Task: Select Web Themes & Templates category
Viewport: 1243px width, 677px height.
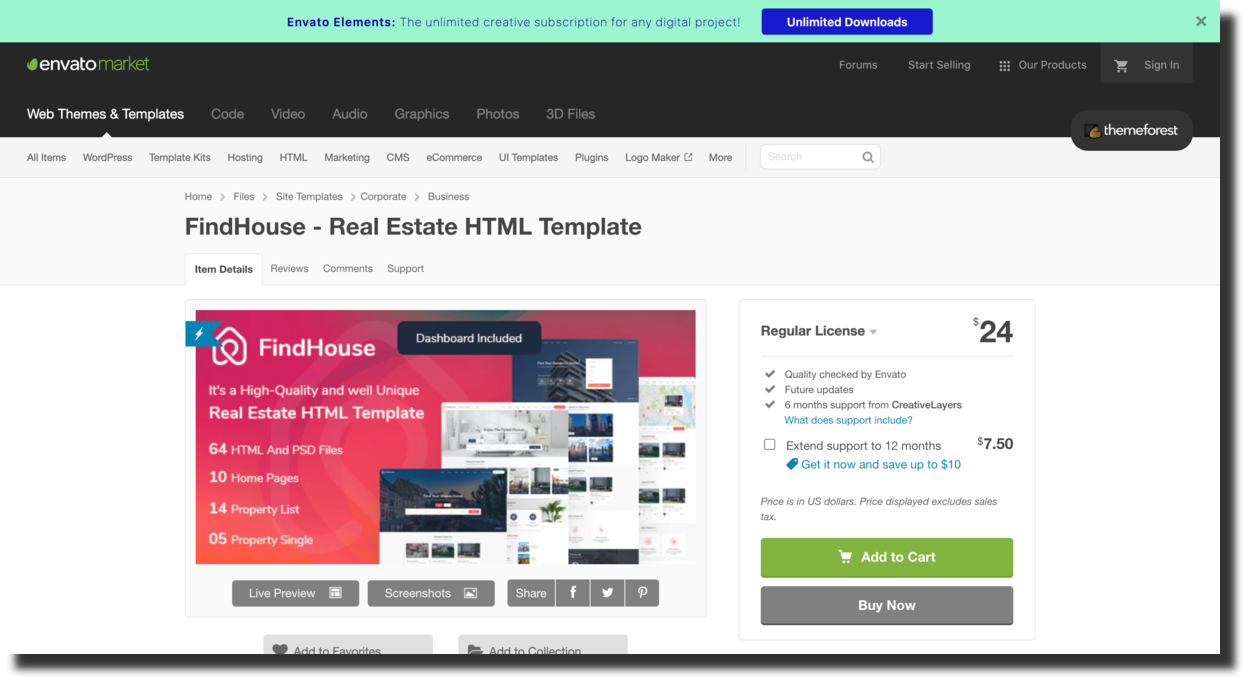Action: click(105, 114)
